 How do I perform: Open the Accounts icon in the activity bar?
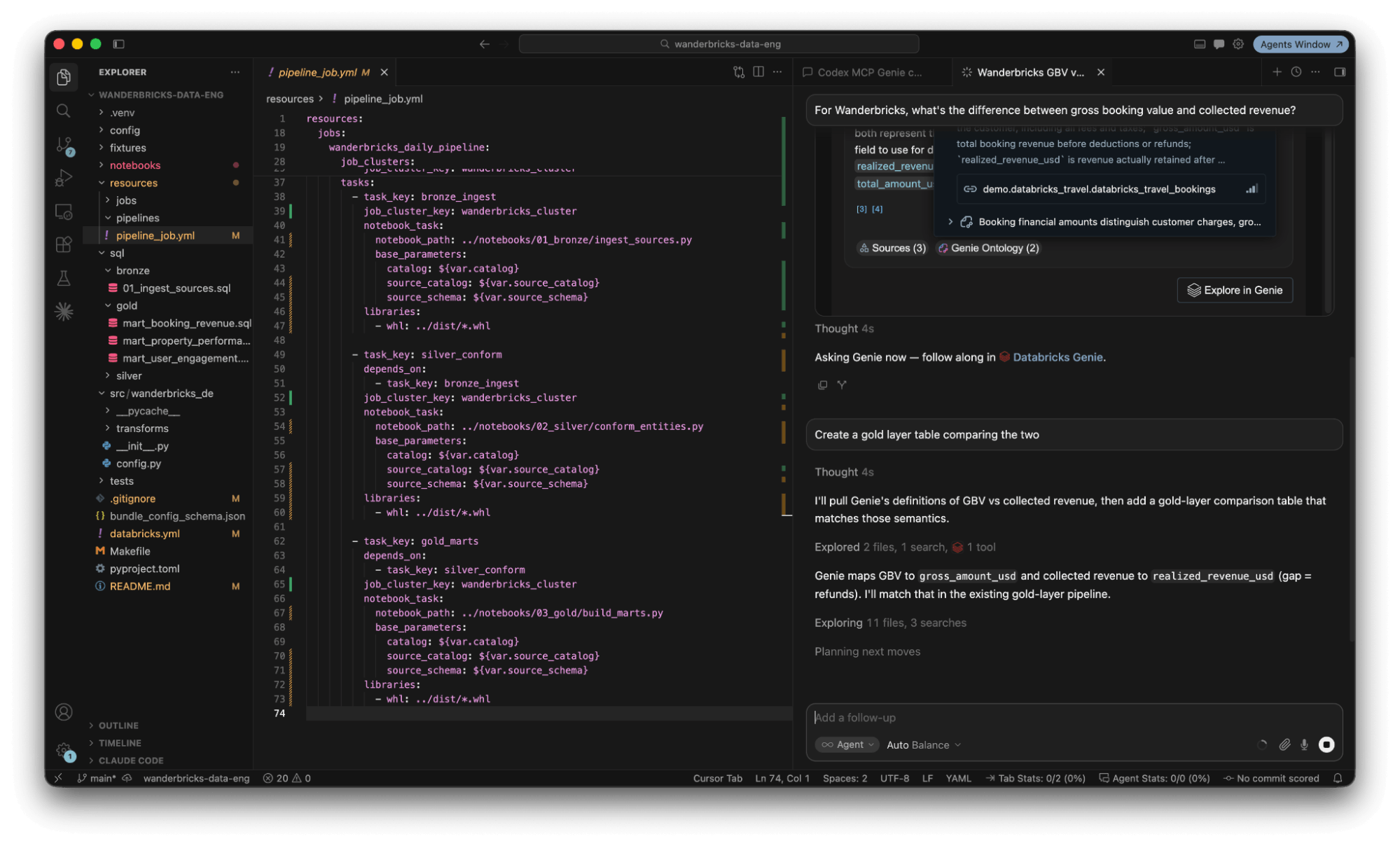[64, 712]
